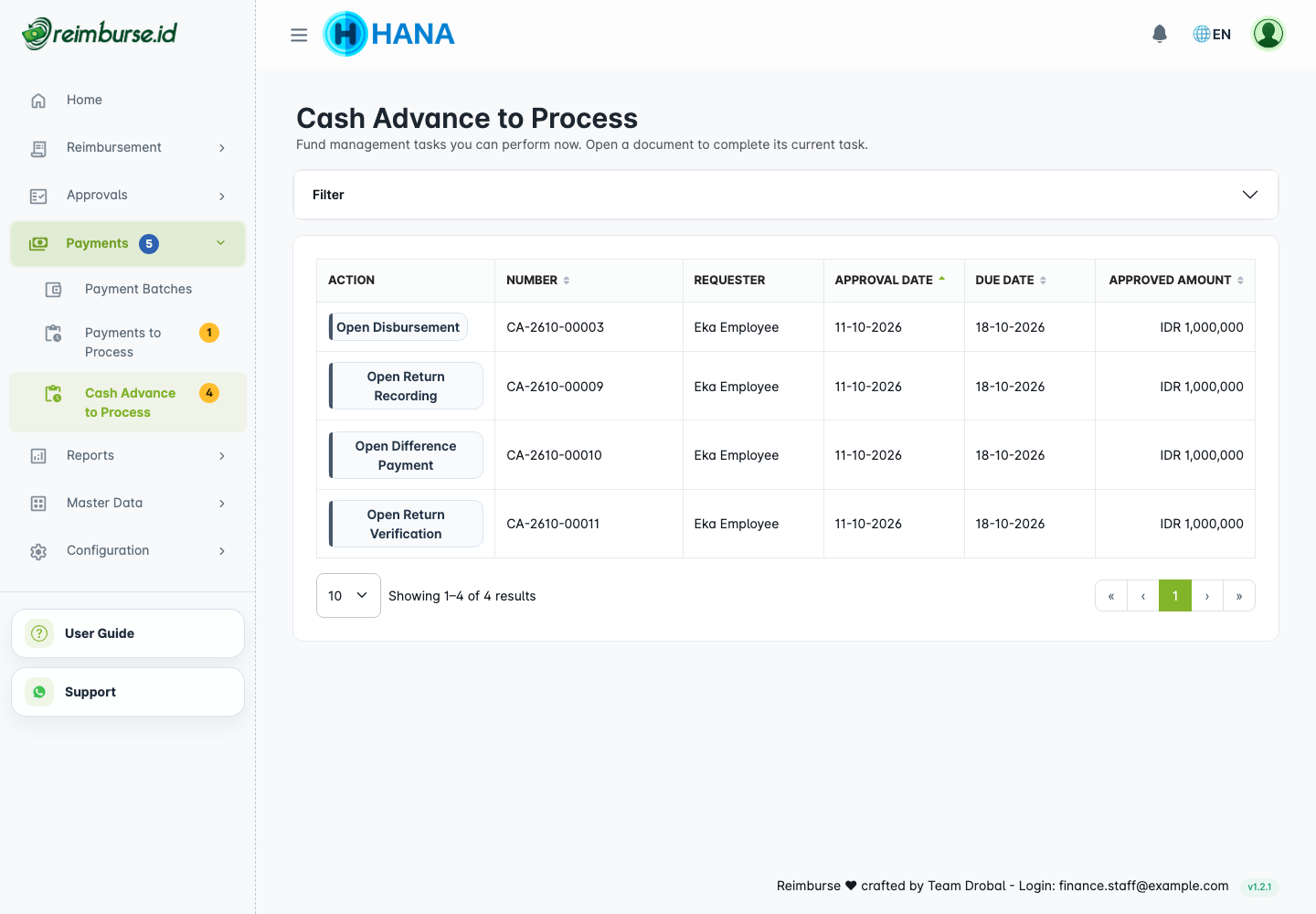The image size is (1316, 914).
Task: Go to Home in the sidebar
Action: (128, 101)
